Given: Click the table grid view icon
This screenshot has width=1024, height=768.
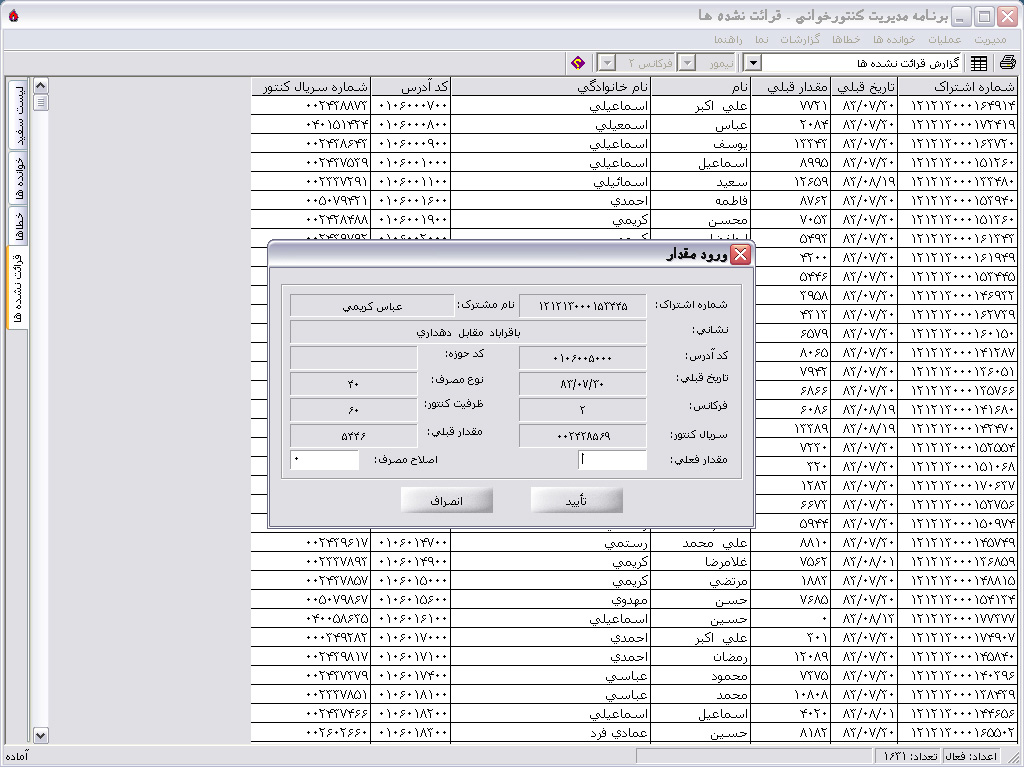Looking at the screenshot, I should pos(978,63).
